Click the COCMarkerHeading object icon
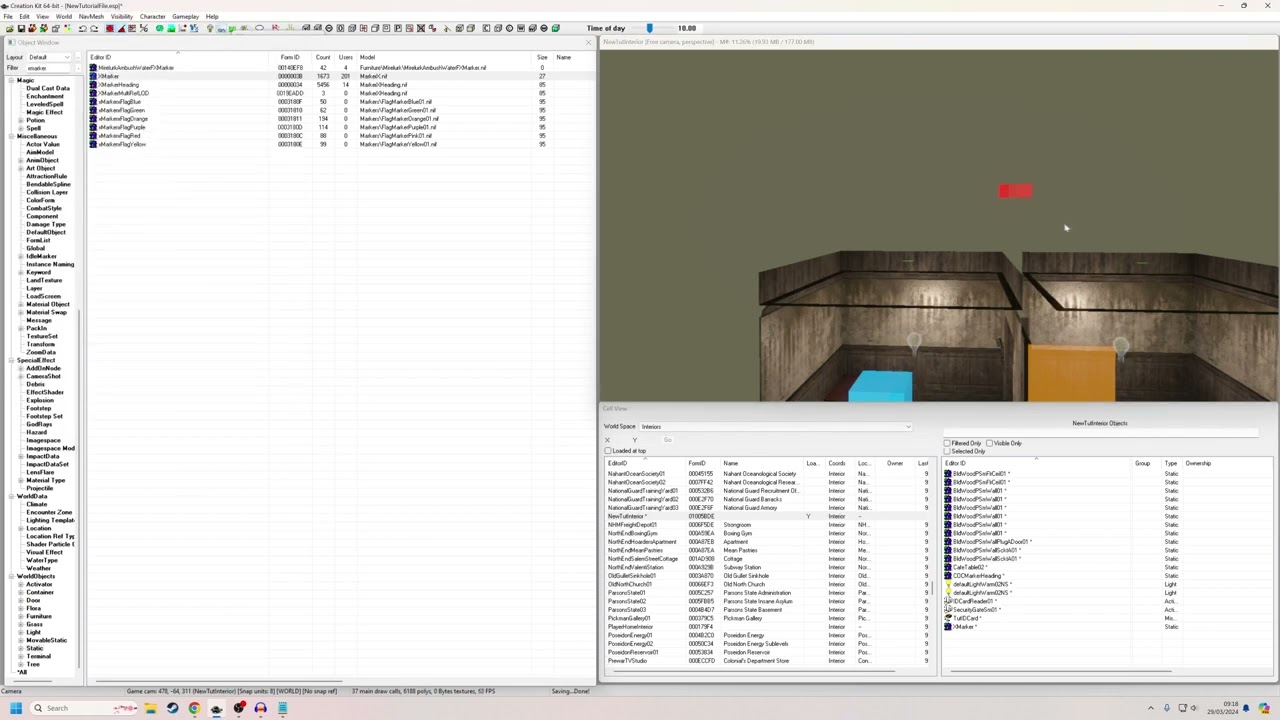 click(x=948, y=576)
